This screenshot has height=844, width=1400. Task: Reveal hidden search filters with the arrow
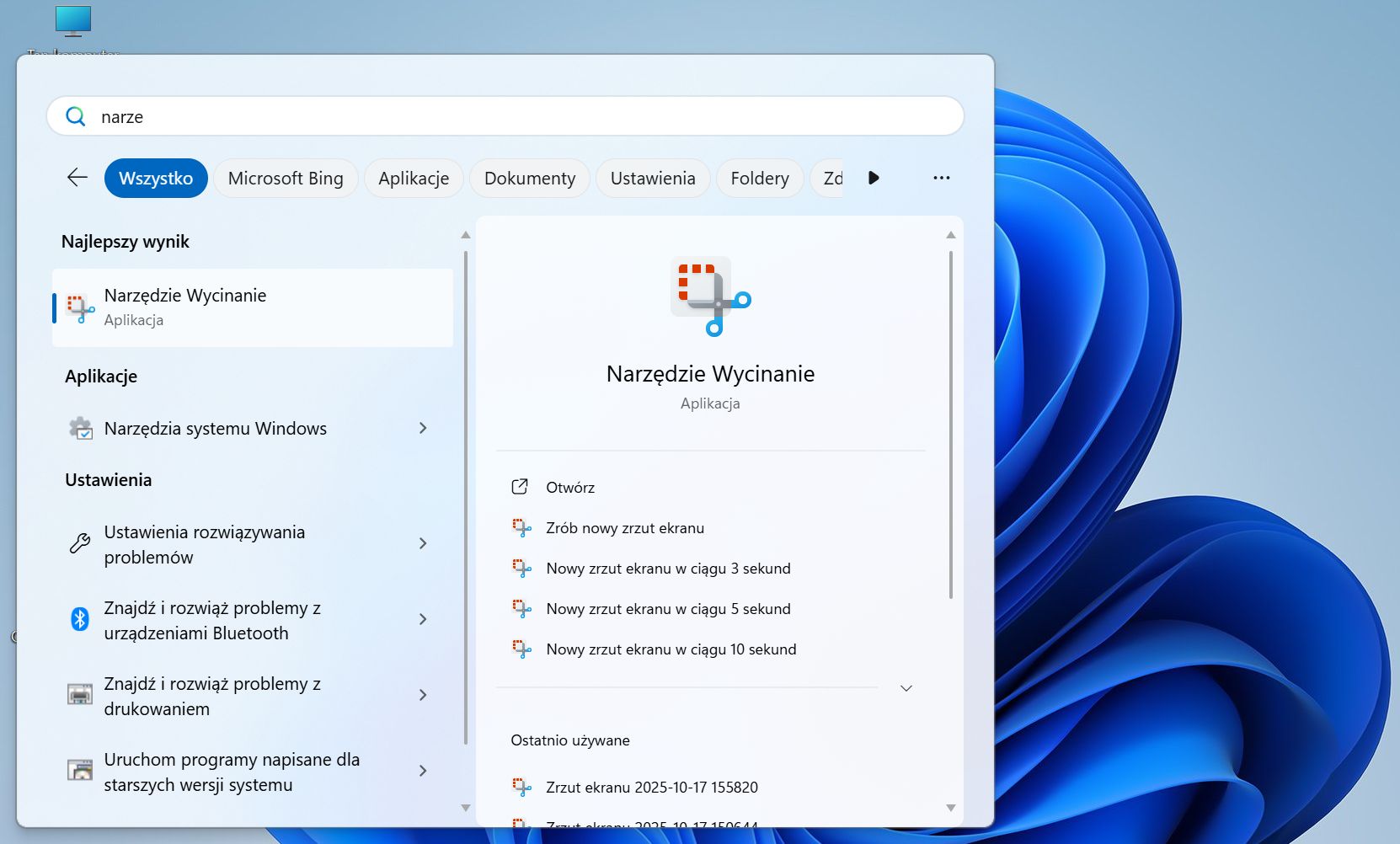point(874,178)
